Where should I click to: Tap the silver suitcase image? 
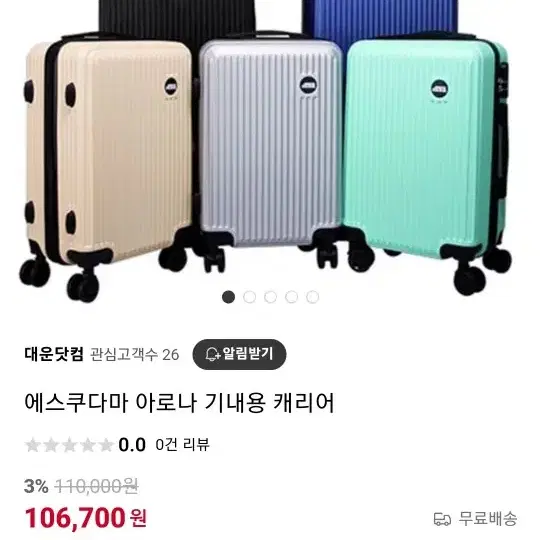tap(269, 148)
